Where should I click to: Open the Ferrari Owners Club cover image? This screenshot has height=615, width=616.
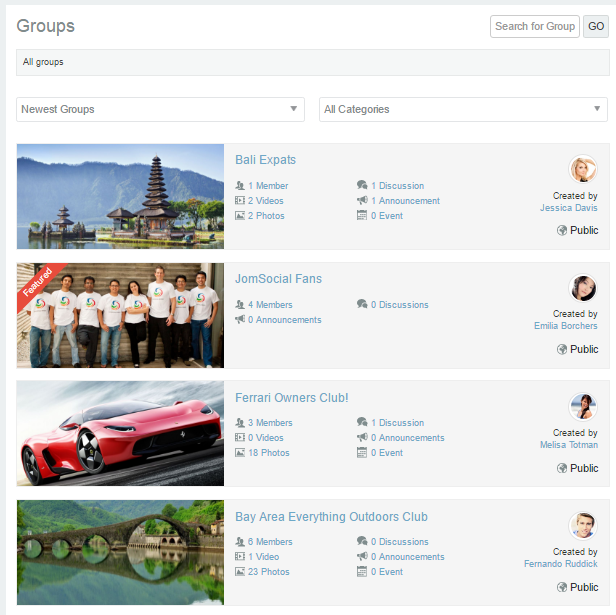click(x=120, y=433)
